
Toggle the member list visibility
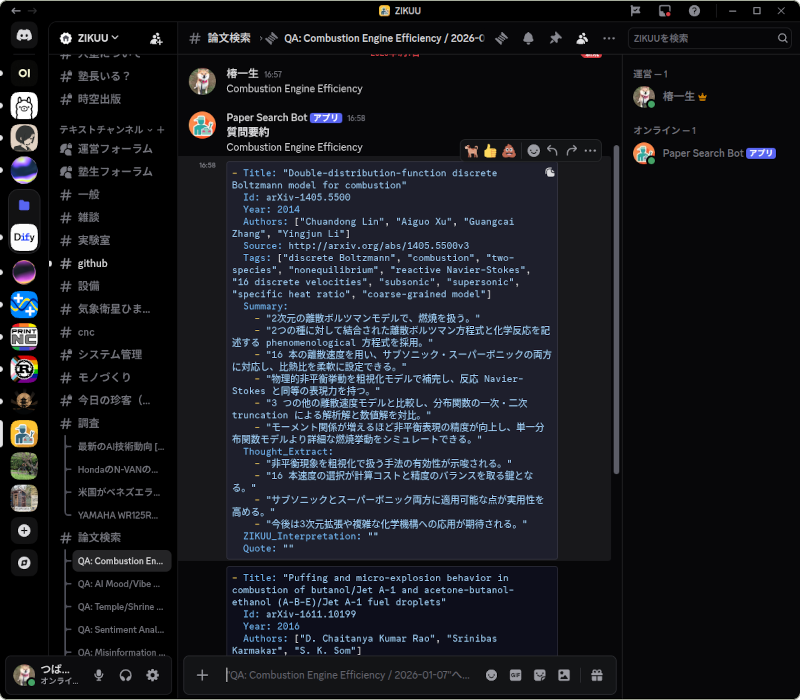[582, 38]
